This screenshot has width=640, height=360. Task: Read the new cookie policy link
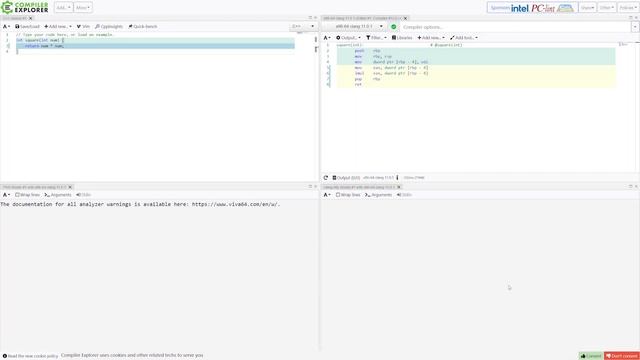(30, 356)
